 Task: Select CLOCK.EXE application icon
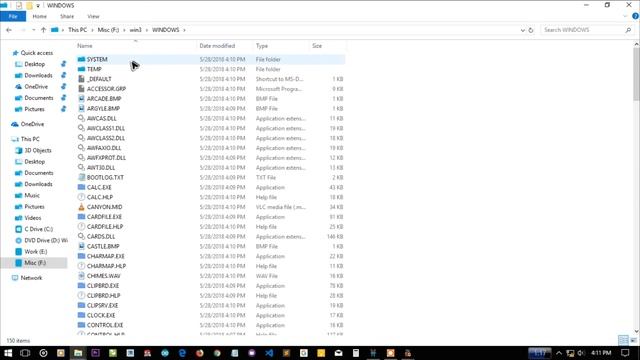click(x=81, y=315)
